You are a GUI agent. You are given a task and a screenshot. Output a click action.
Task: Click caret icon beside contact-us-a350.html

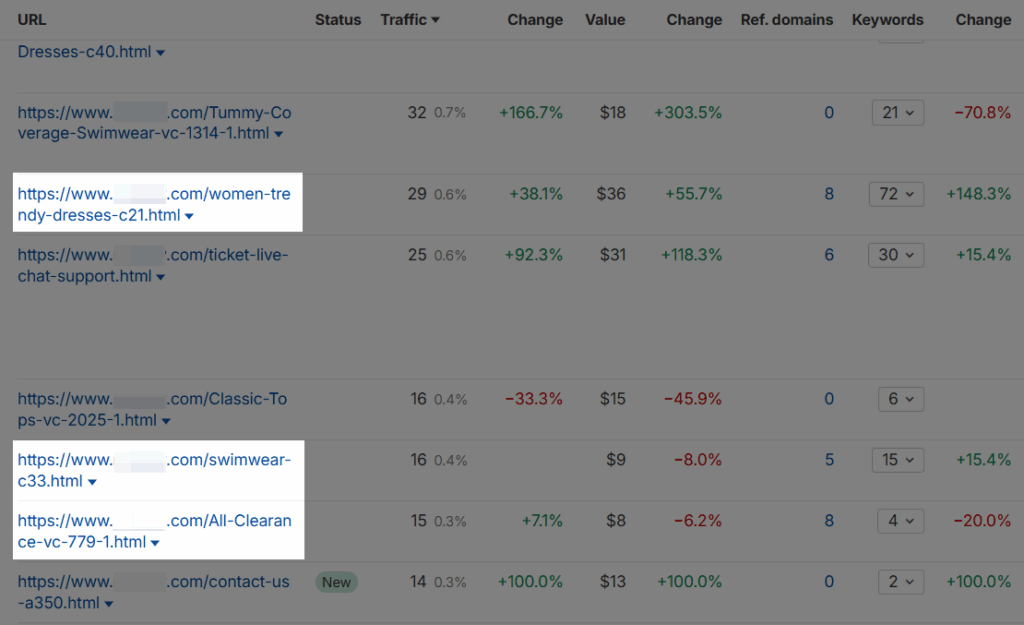tap(108, 604)
